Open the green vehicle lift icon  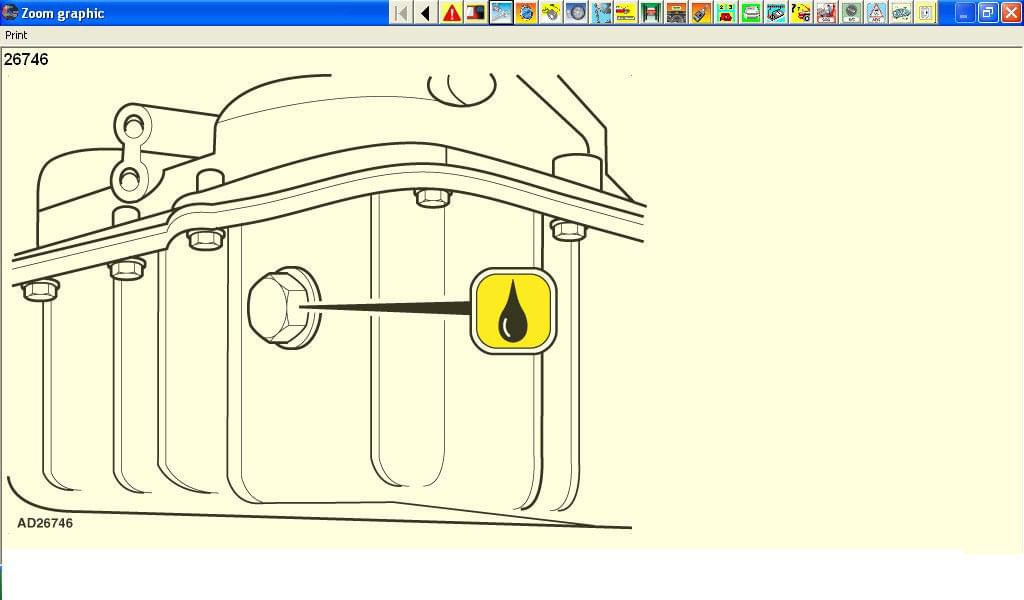click(651, 12)
